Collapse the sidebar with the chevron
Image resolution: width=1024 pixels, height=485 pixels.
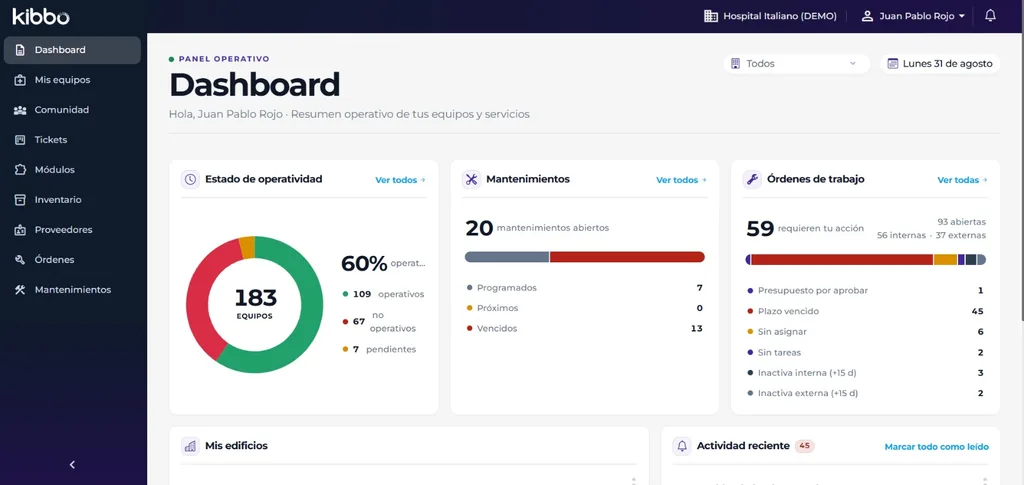coord(72,465)
